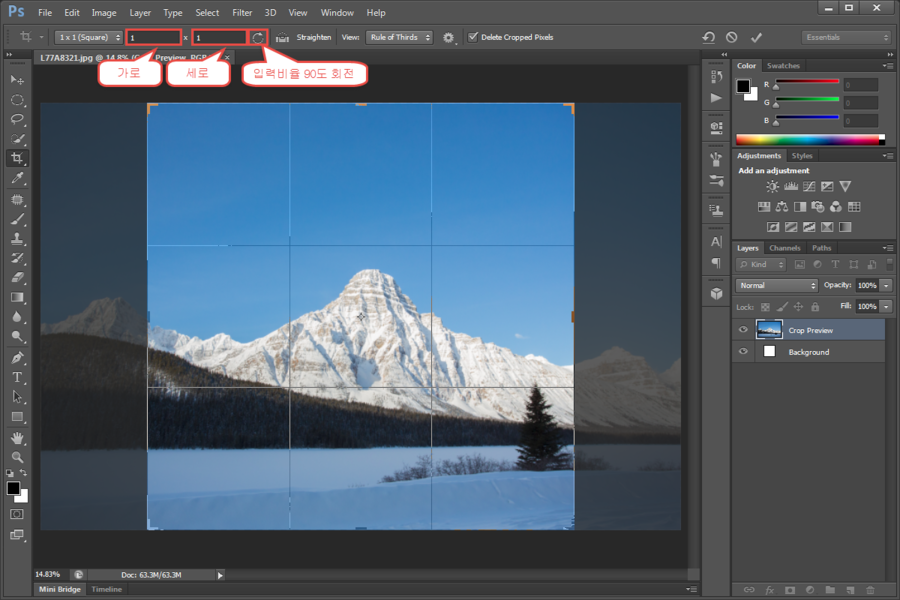Select the Rectangle shape tool
Viewport: 900px width, 600px height.
[17, 417]
